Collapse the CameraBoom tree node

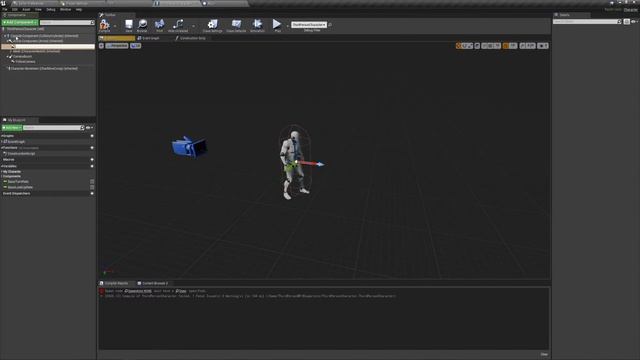[x=8, y=56]
